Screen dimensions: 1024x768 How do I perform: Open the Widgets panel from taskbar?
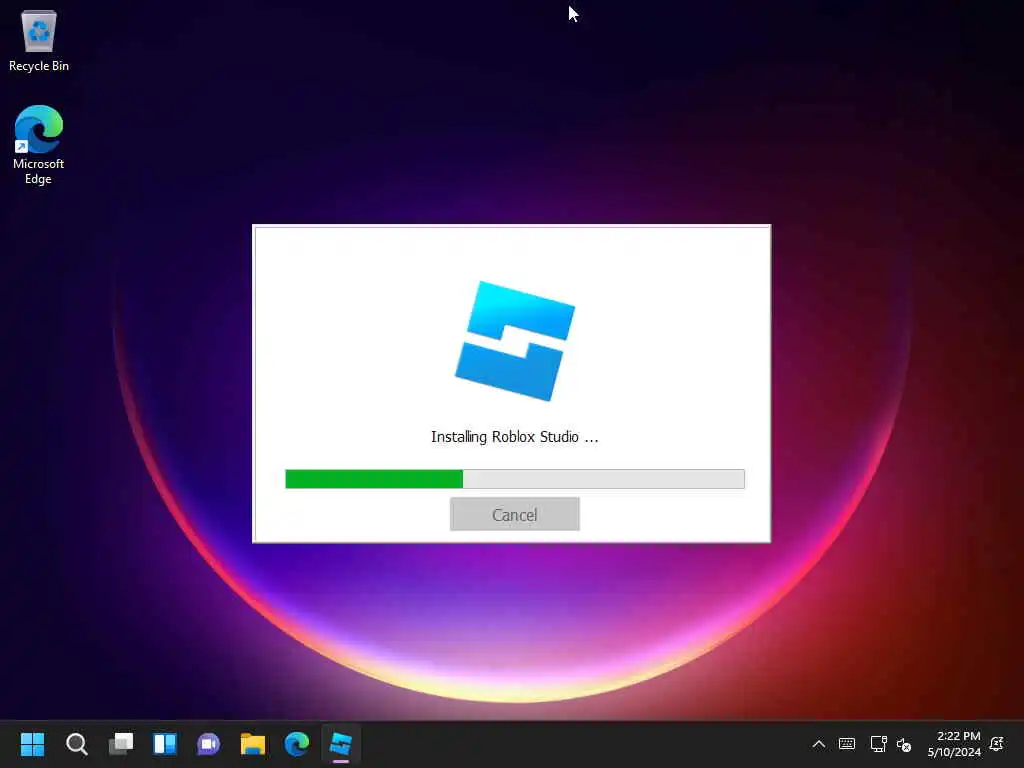[165, 744]
